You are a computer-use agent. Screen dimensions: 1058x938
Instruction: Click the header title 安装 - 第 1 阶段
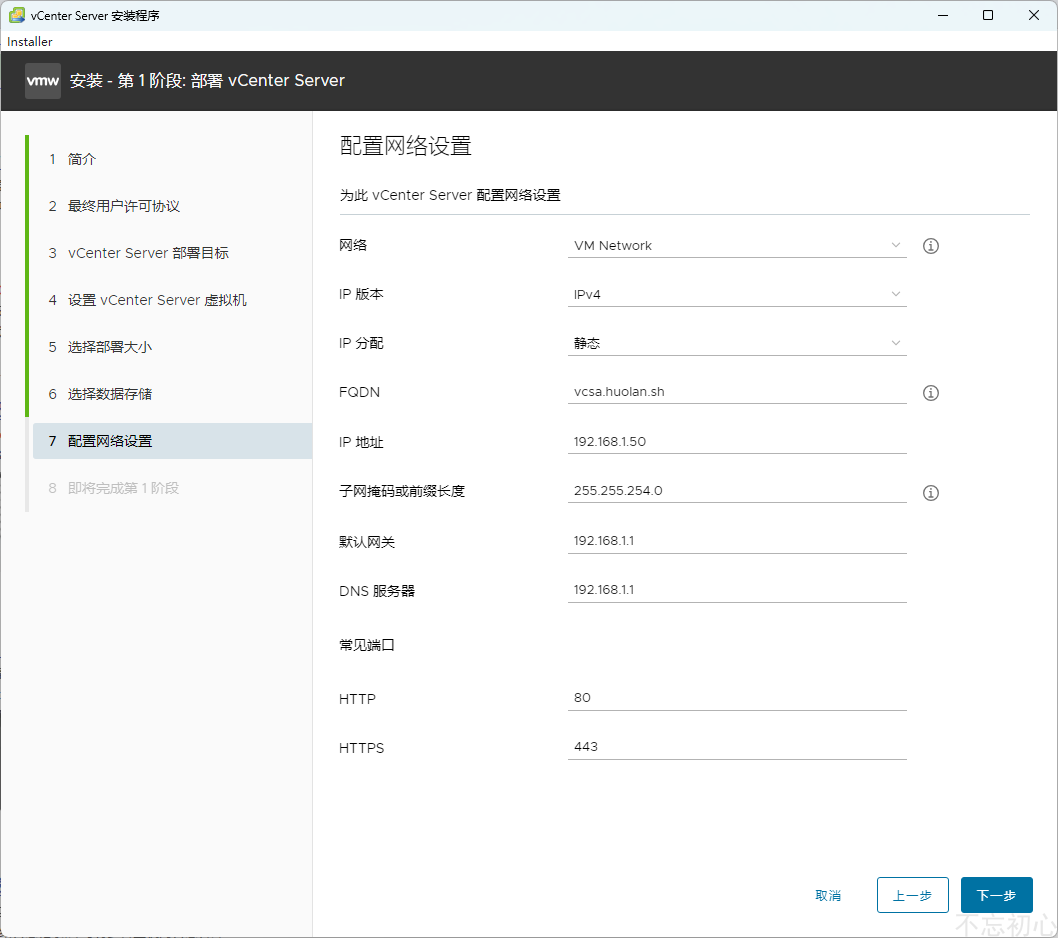207,81
